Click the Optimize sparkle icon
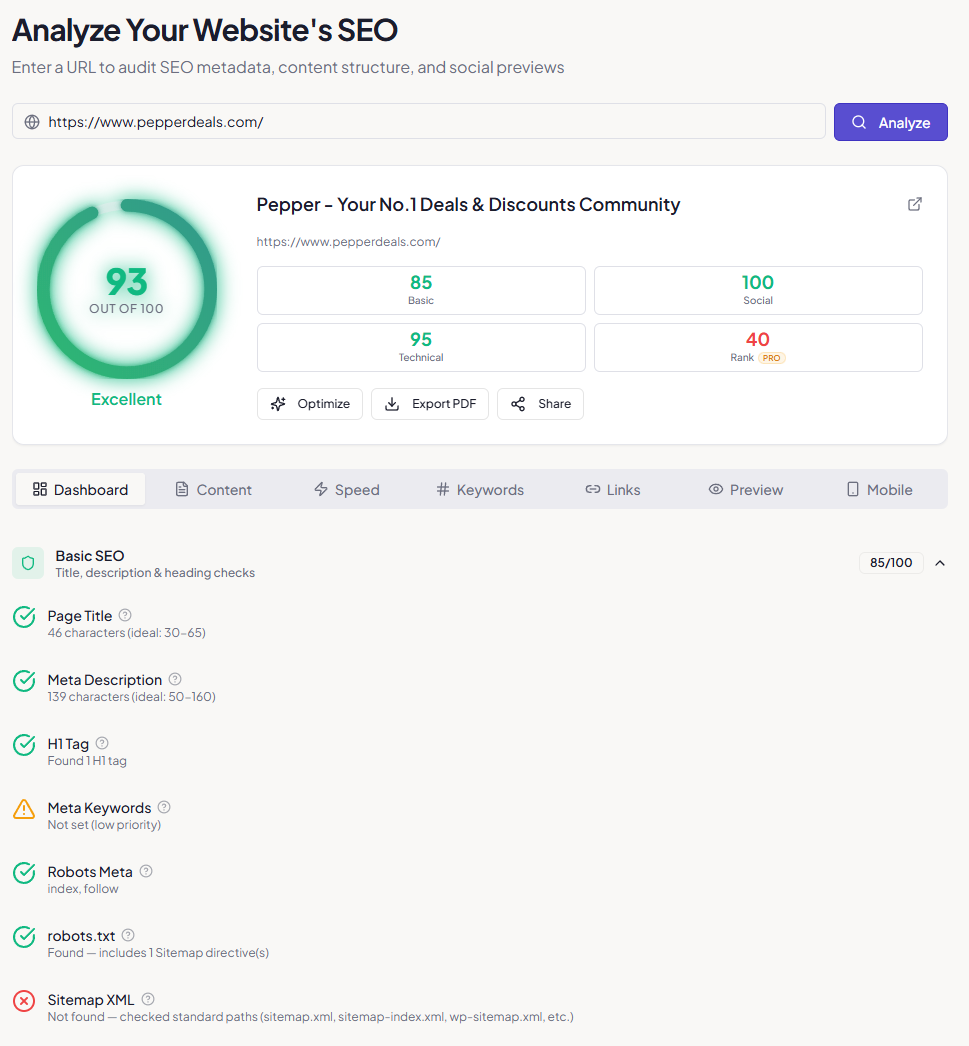This screenshot has height=1046, width=969. pyautogui.click(x=279, y=403)
